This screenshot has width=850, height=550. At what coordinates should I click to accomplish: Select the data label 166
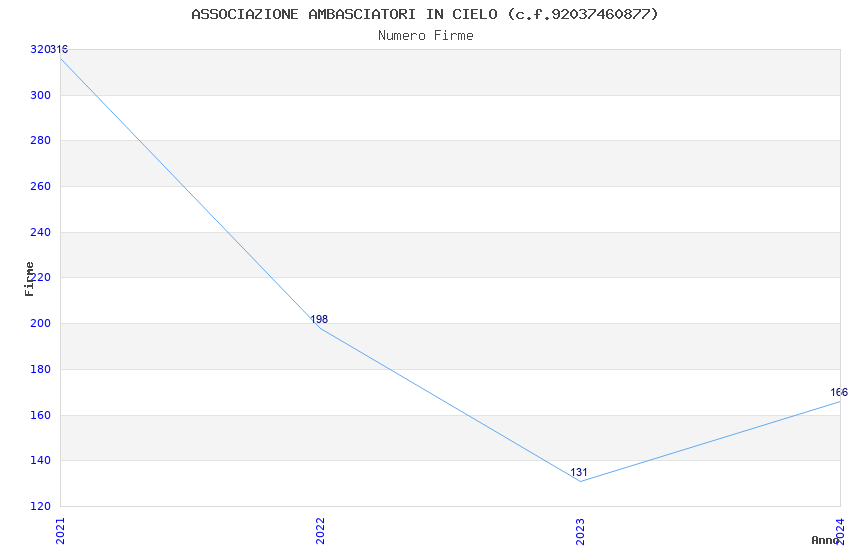click(x=839, y=392)
